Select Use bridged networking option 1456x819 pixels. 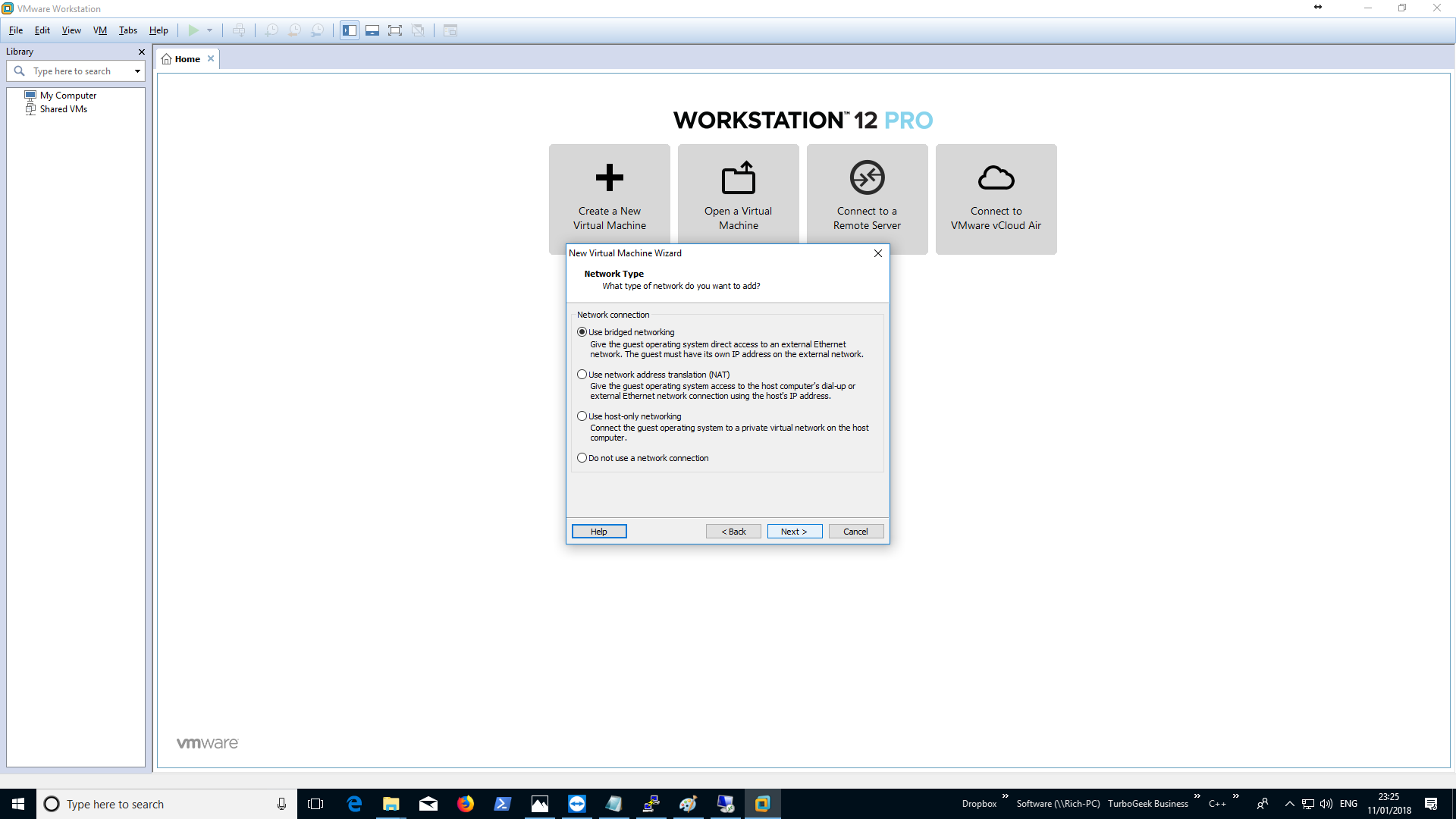point(626,332)
